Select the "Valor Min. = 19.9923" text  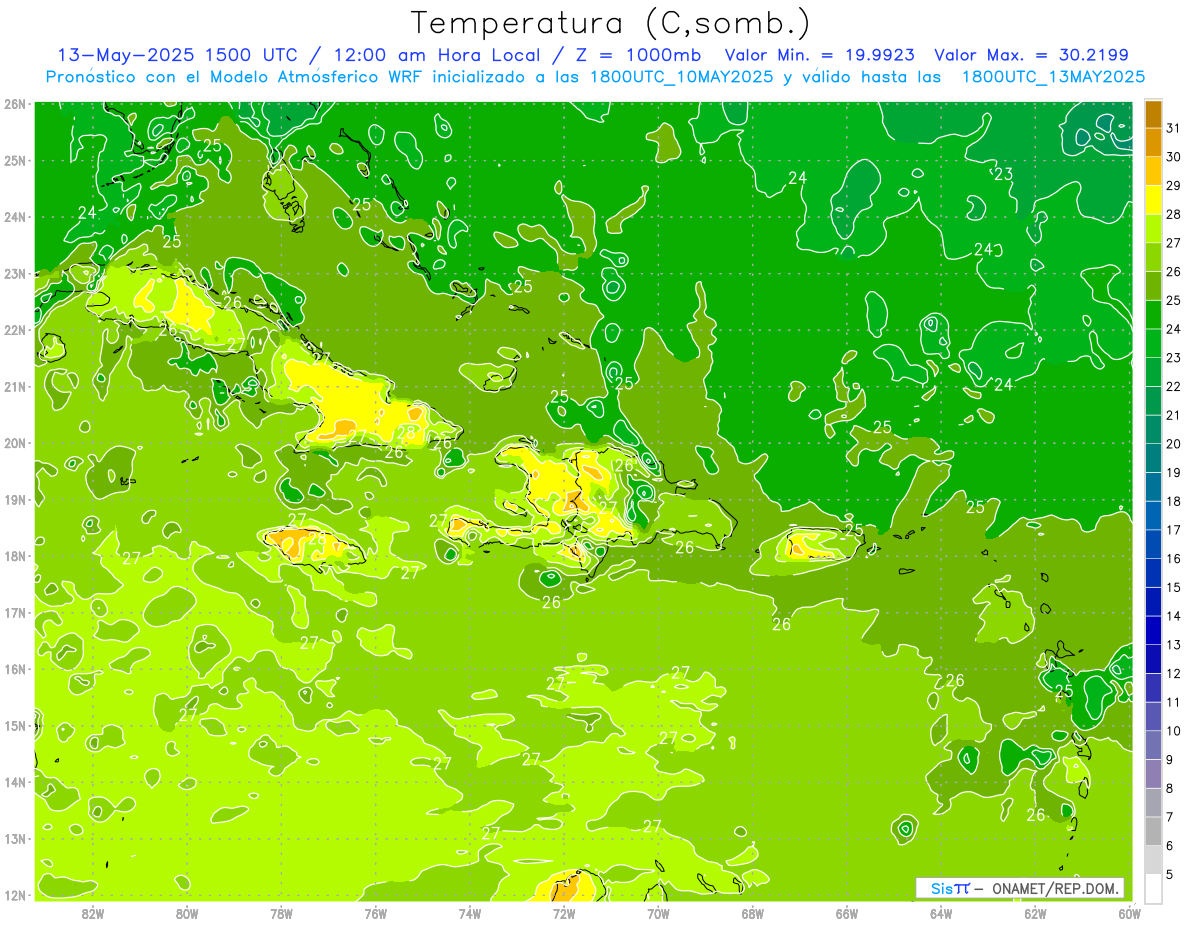[x=821, y=55]
